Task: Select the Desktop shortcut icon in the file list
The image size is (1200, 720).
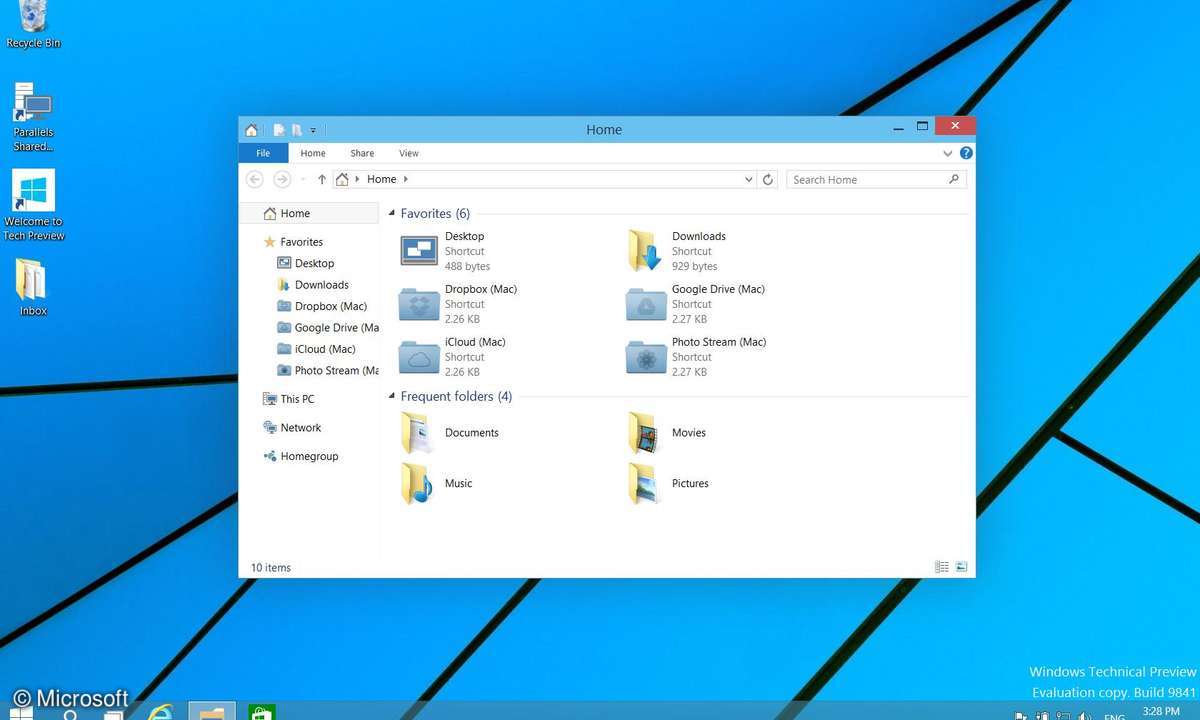Action: click(419, 251)
